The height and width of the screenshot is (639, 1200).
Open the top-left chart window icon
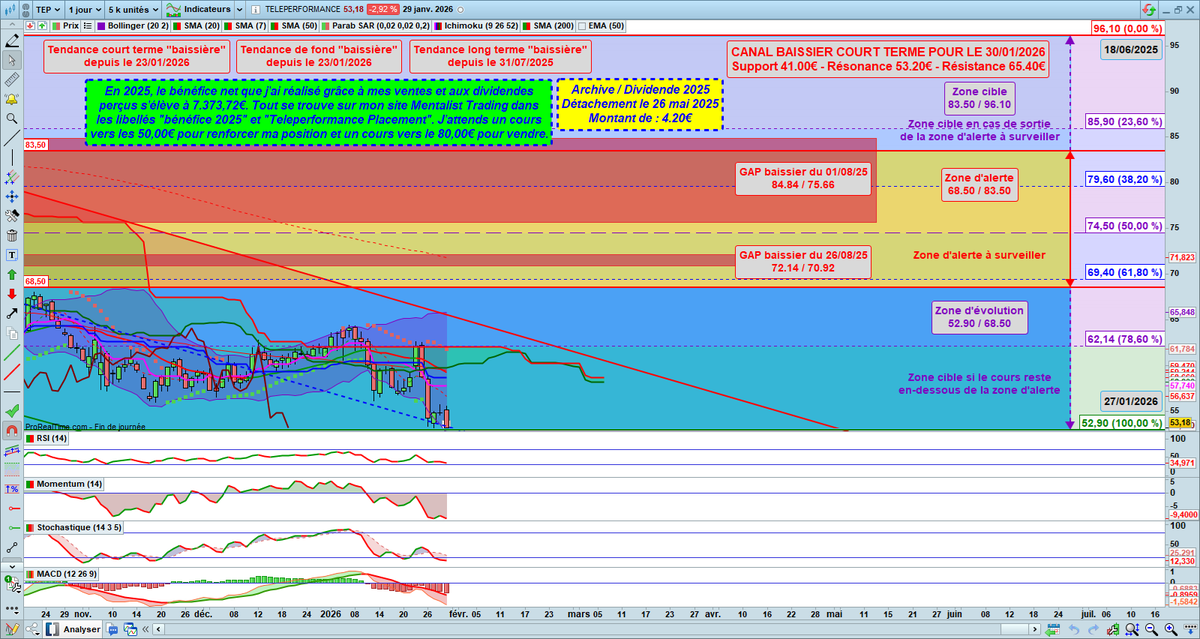(x=9, y=9)
